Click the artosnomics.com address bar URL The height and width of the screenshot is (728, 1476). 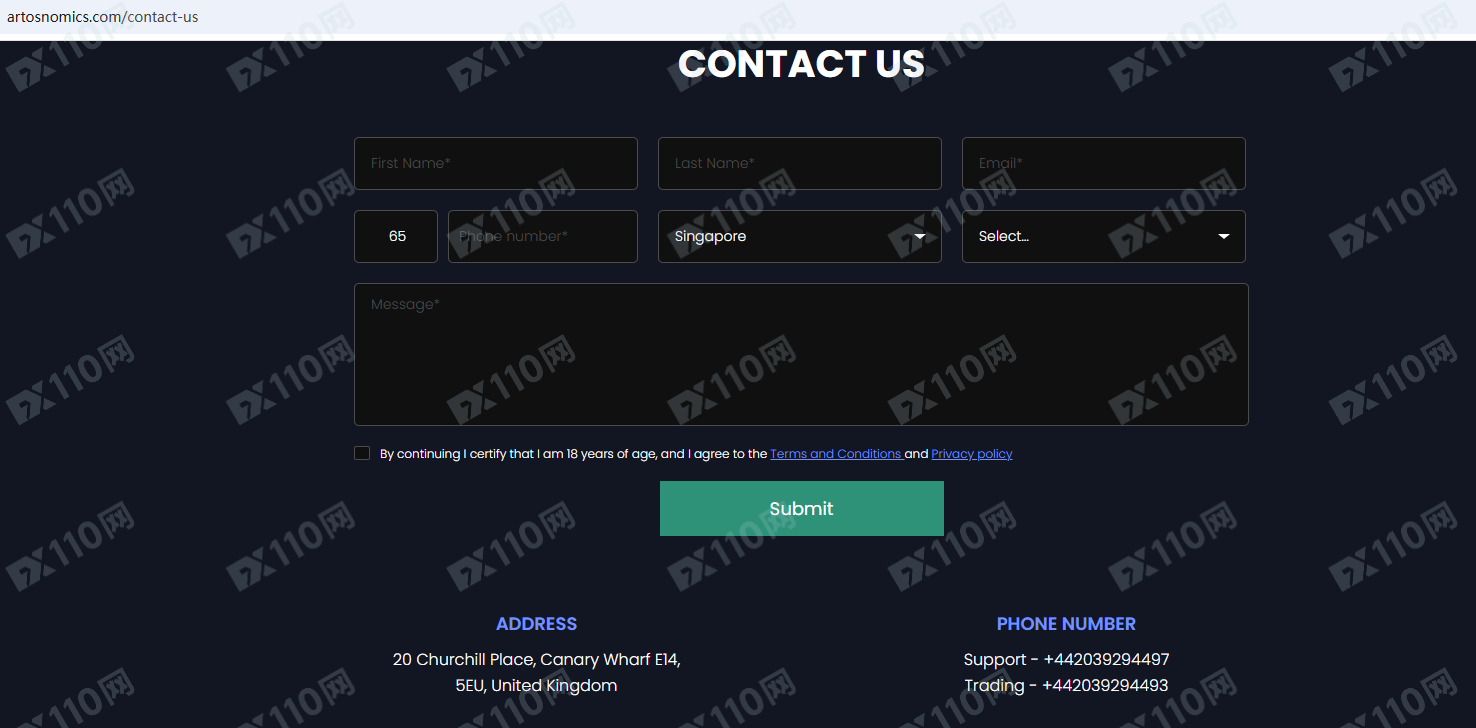(x=102, y=17)
